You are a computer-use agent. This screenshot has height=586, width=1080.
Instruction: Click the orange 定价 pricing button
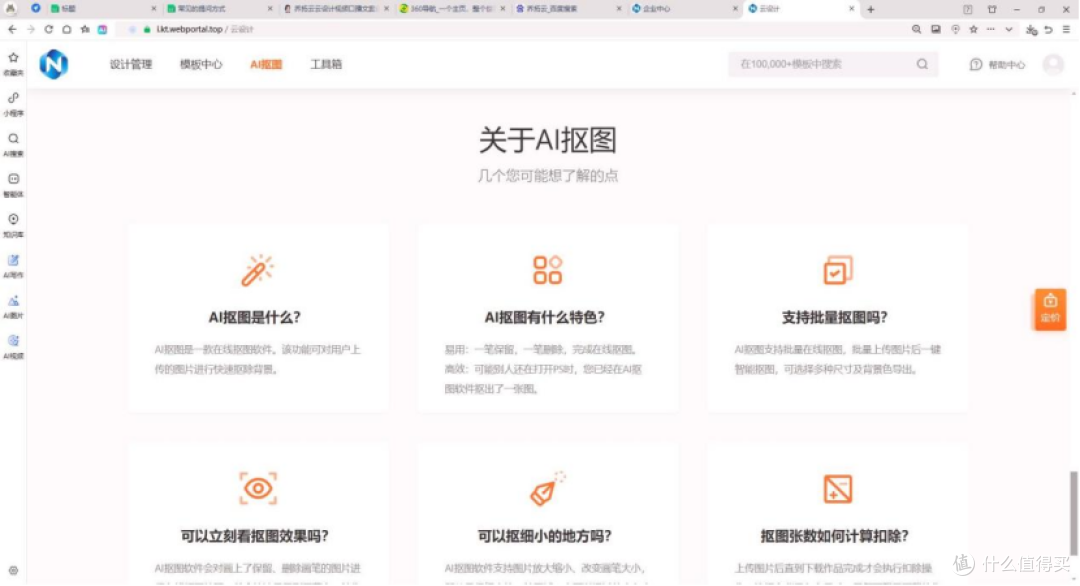[x=1050, y=309]
